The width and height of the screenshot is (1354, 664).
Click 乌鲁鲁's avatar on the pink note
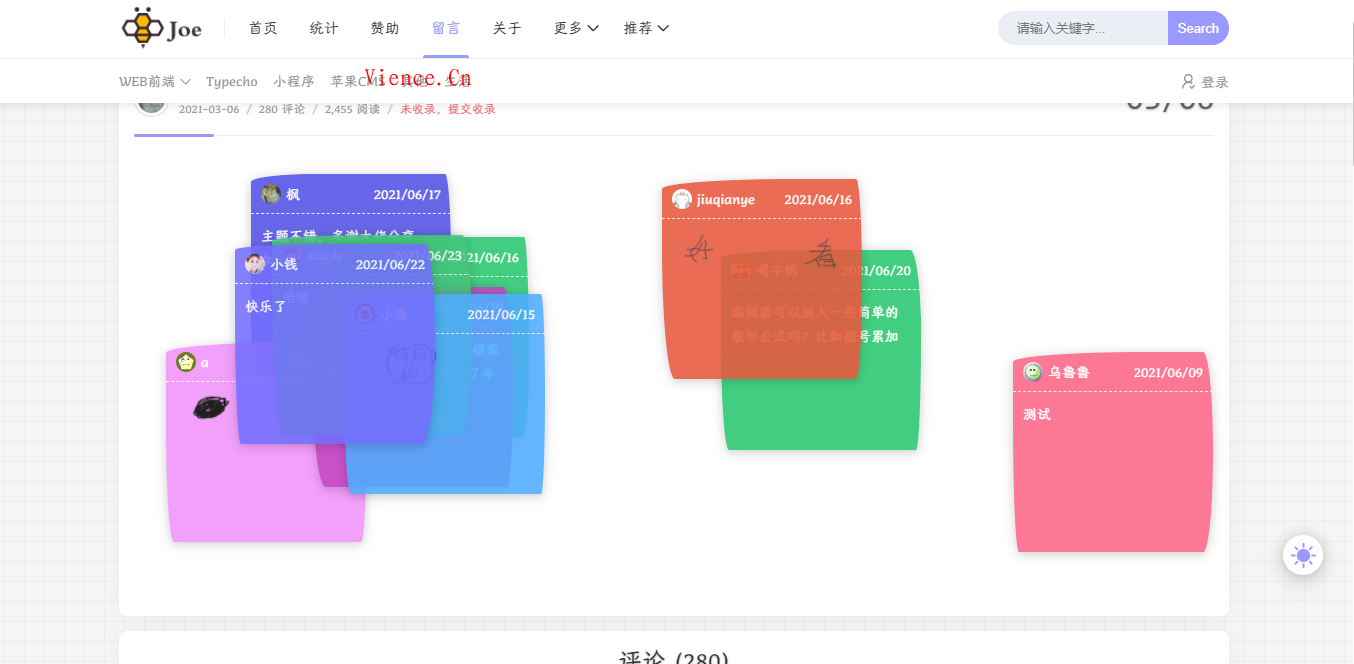[1033, 372]
